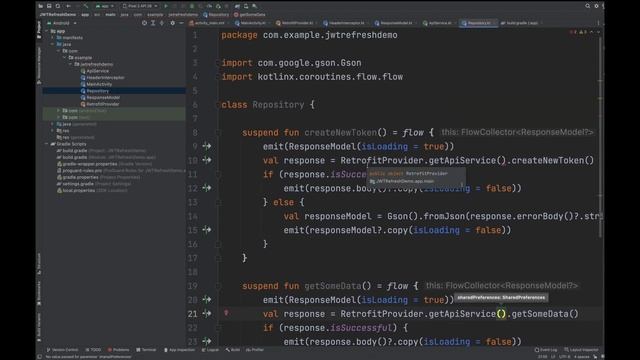Open the Logcat tool window

(211, 350)
